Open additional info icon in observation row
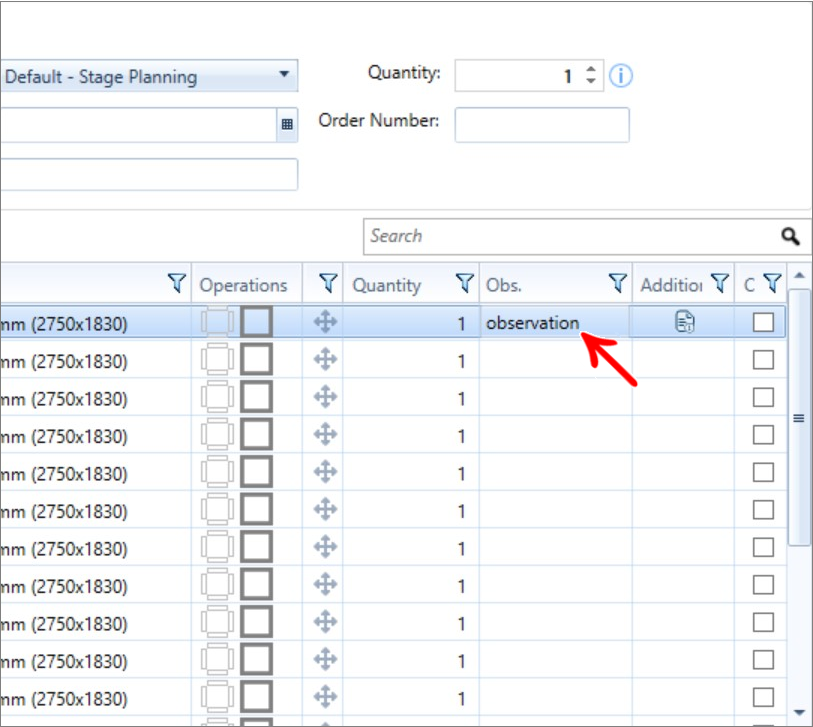The height and width of the screenshot is (727, 813). [684, 321]
